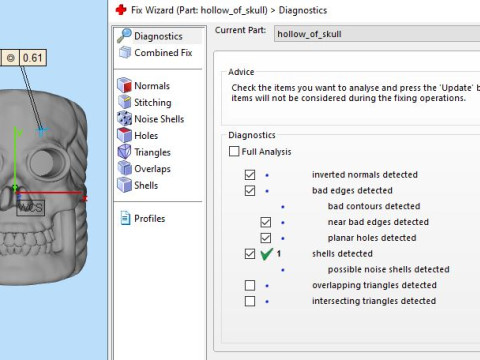The image size is (480, 360).
Task: Click the 'inverted normals detected' label
Action: point(365,175)
